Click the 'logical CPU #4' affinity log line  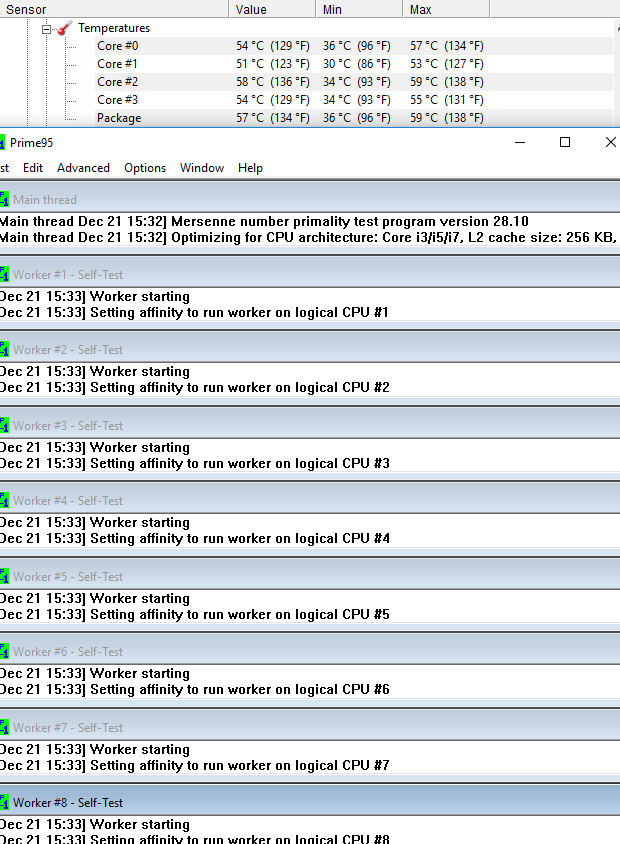tap(194, 538)
